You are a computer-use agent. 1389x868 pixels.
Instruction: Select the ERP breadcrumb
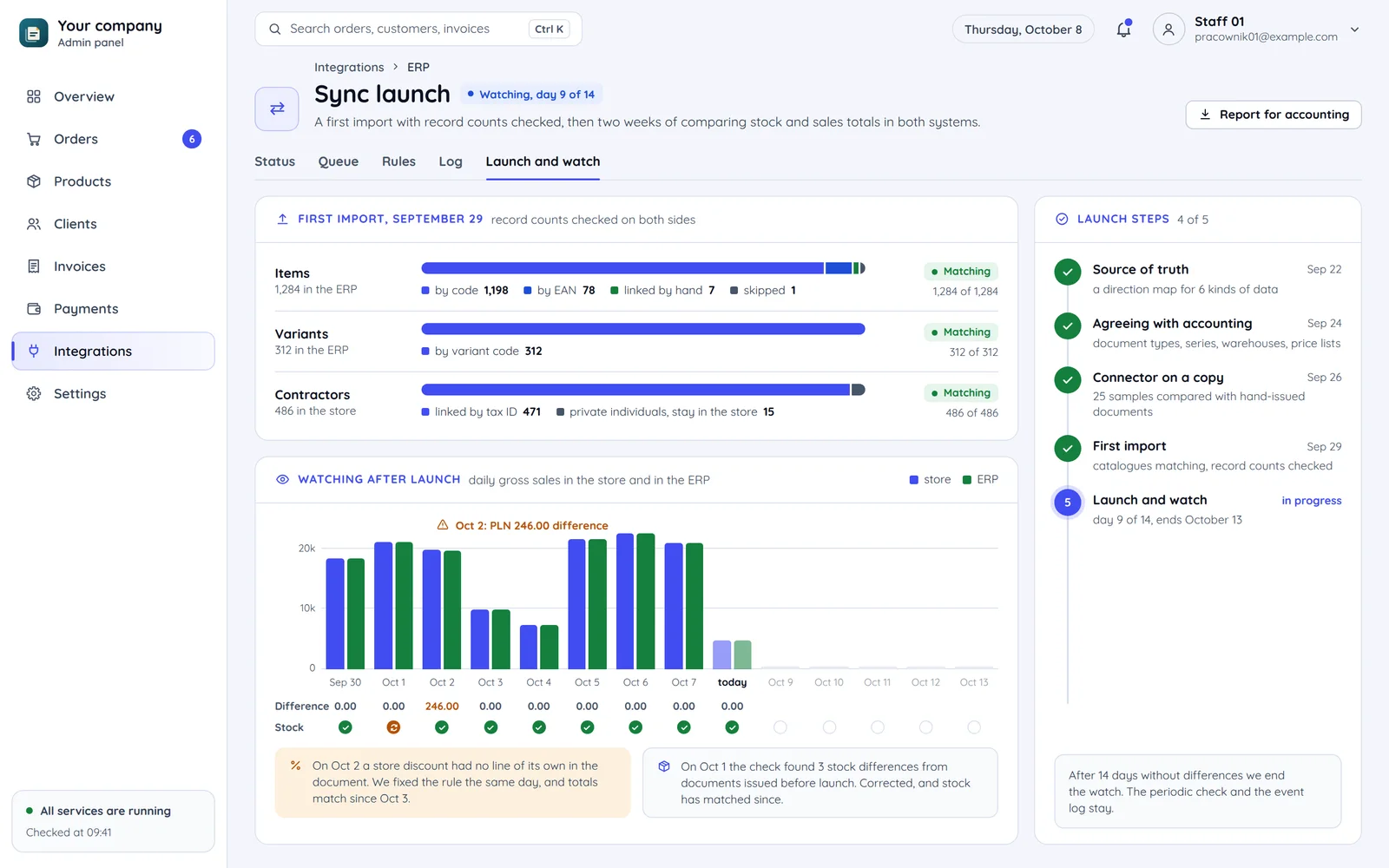[x=418, y=67]
